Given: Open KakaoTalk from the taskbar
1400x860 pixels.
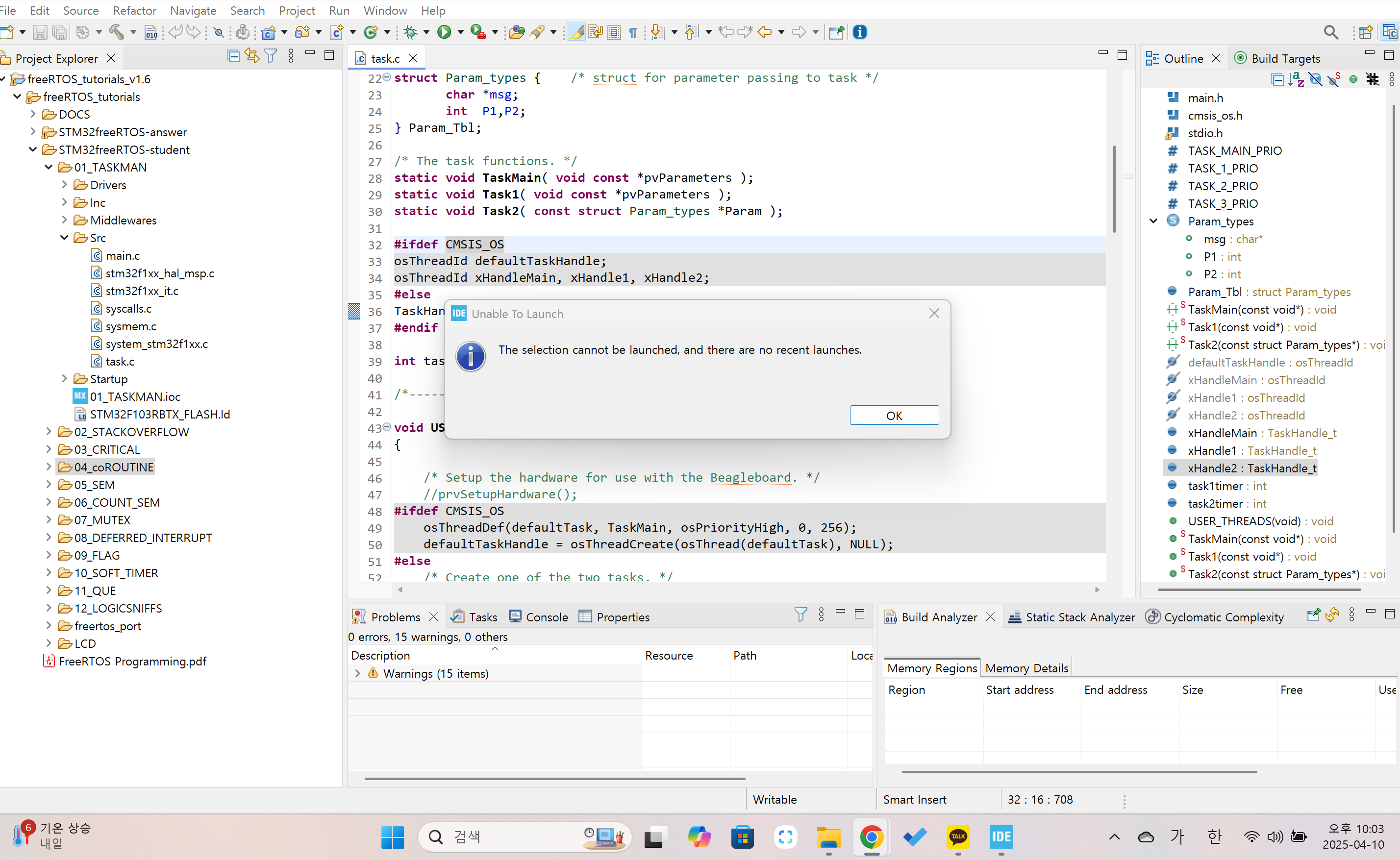Looking at the screenshot, I should 958,836.
